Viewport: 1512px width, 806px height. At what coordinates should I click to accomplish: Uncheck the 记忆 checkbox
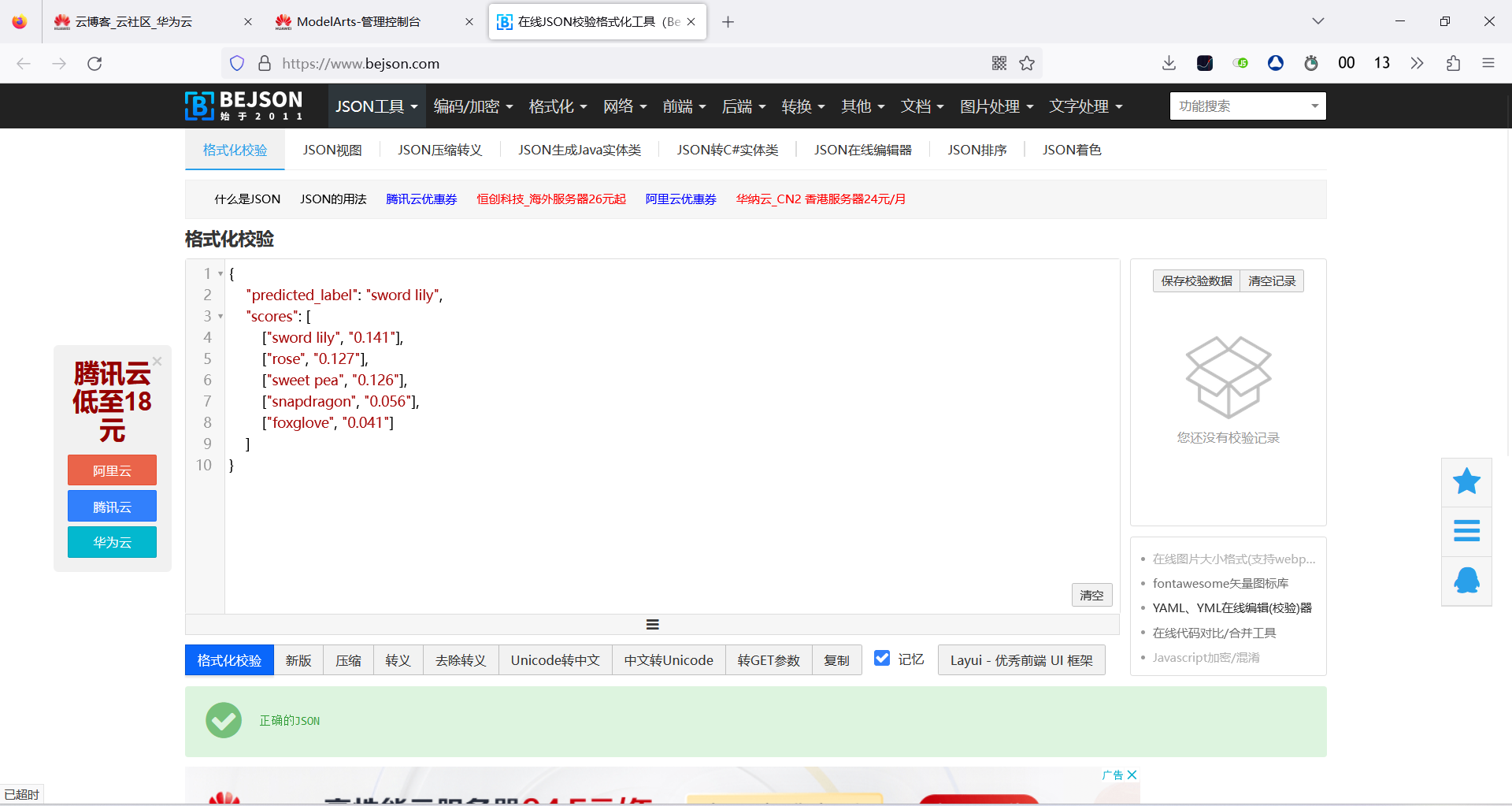[x=882, y=658]
